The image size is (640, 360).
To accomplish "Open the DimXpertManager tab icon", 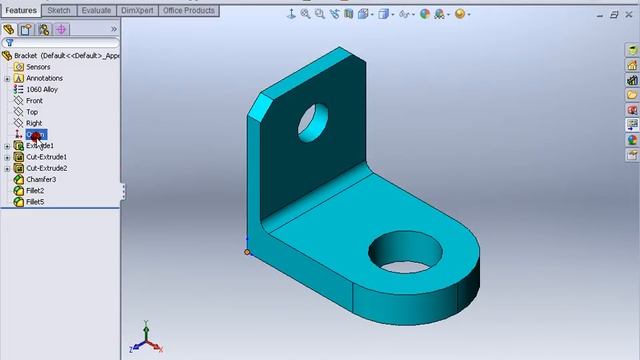I will click(61, 29).
